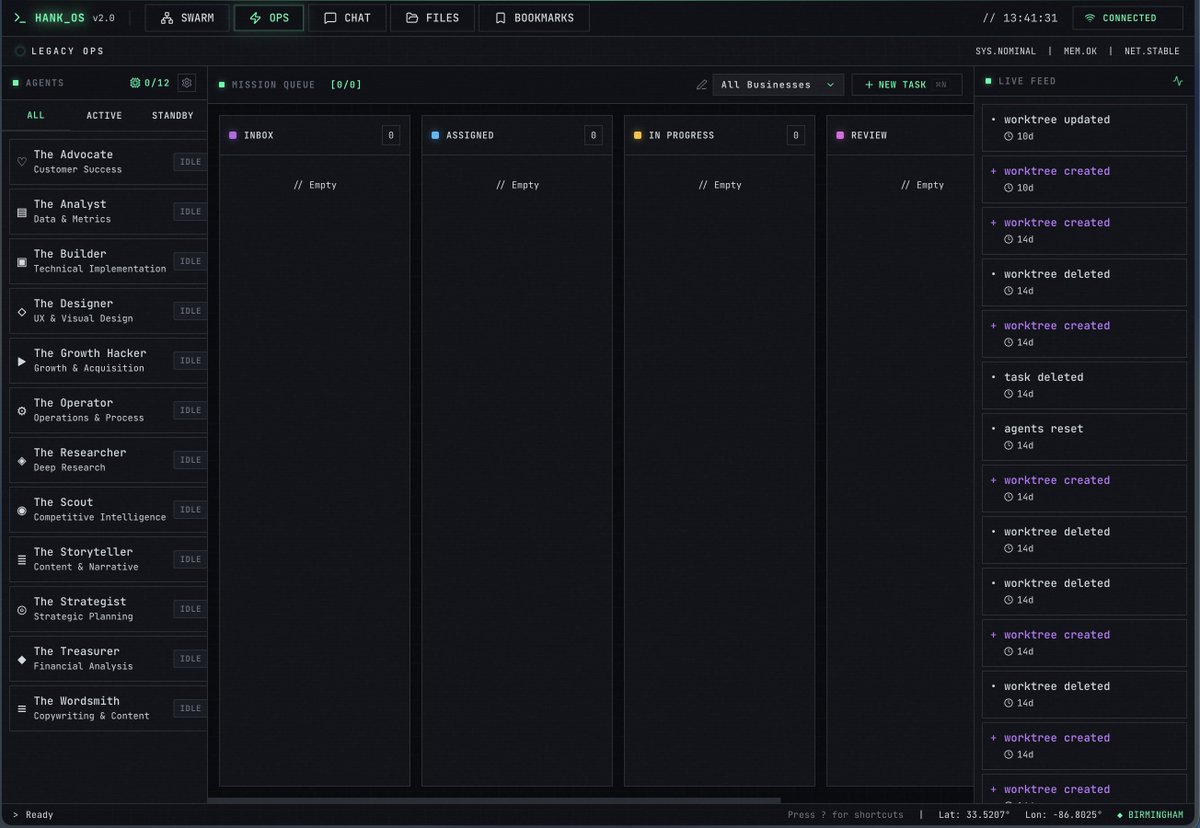Click the 'worktree updated' feed entry
This screenshot has width=1200, height=828.
(x=1084, y=127)
